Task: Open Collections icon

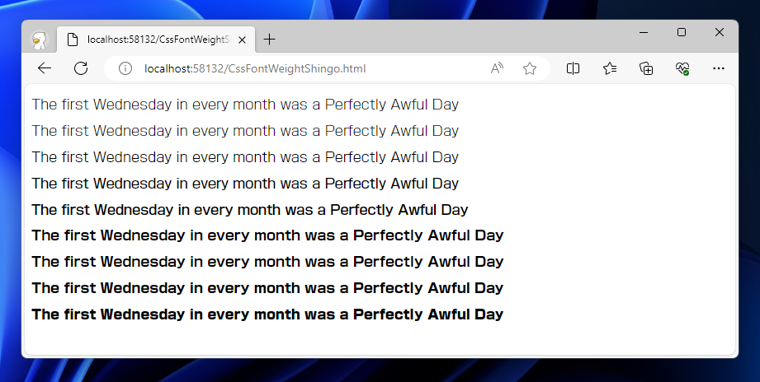Action: 646,68
